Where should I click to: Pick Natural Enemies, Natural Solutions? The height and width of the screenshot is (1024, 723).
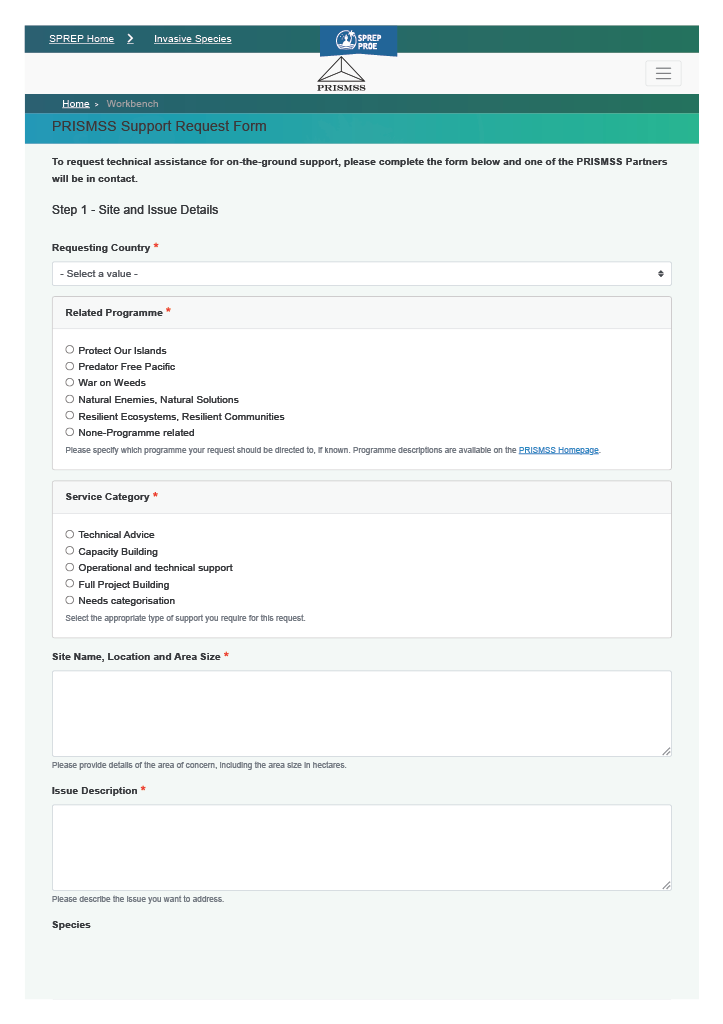pyautogui.click(x=69, y=399)
